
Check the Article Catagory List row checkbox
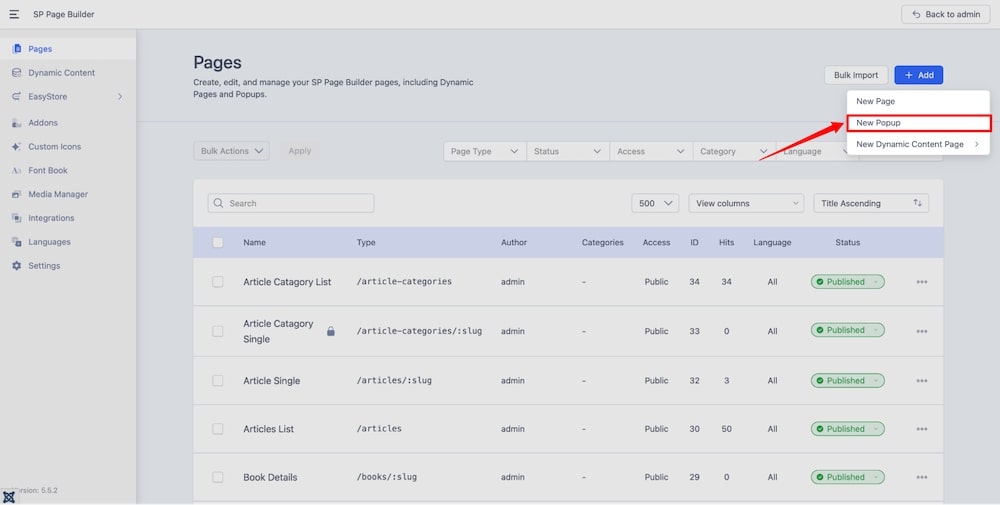pos(218,282)
